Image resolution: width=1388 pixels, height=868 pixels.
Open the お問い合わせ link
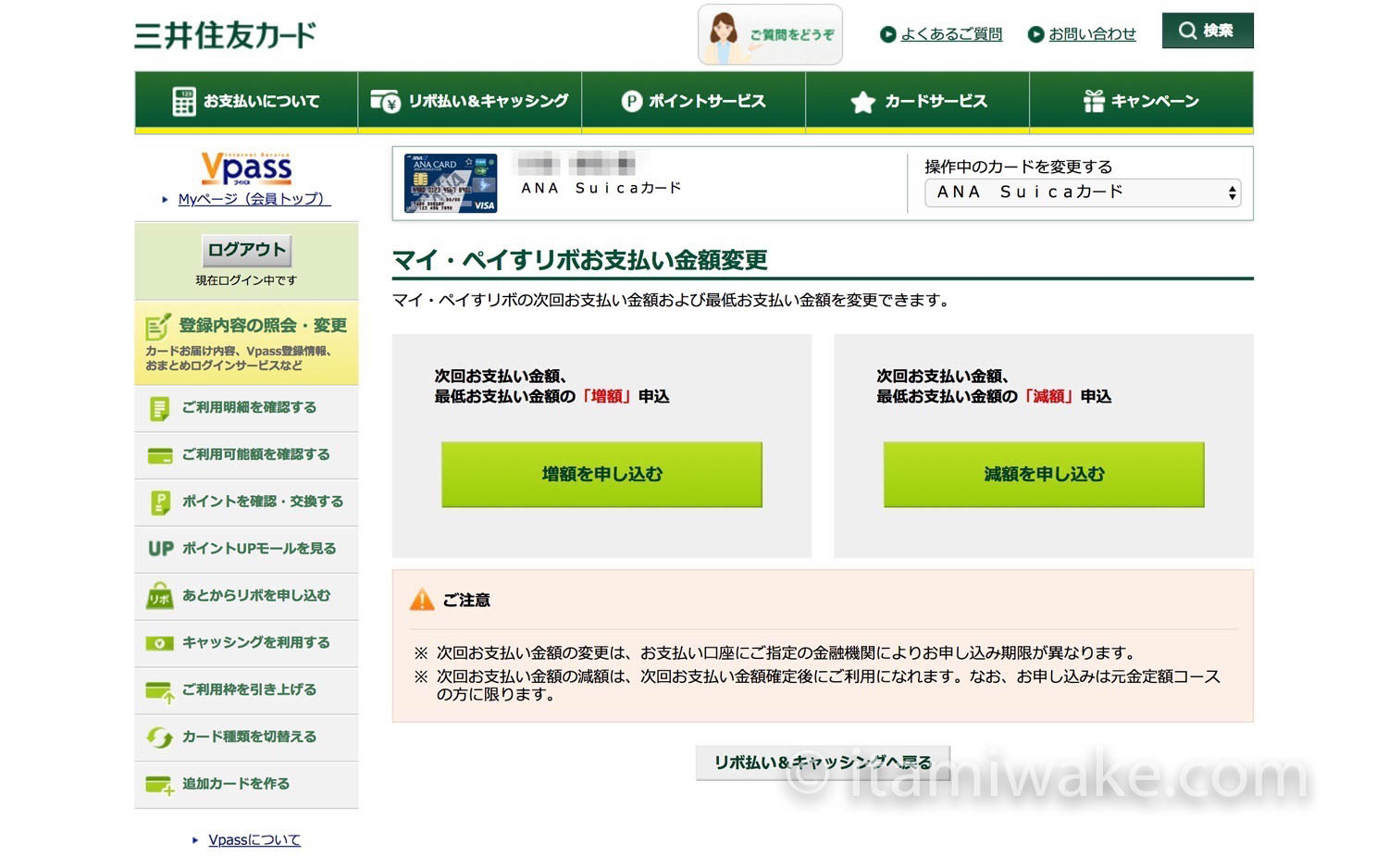[x=1092, y=34]
